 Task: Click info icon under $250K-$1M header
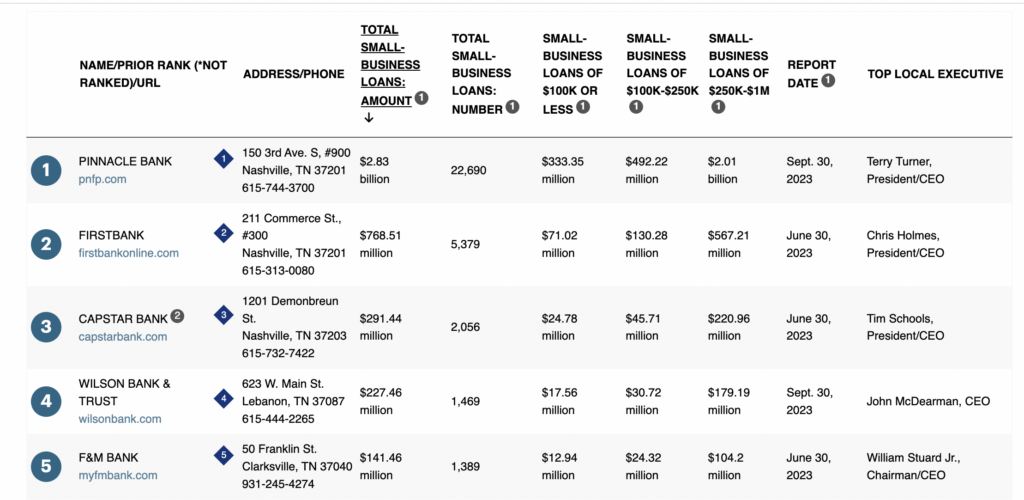[718, 107]
